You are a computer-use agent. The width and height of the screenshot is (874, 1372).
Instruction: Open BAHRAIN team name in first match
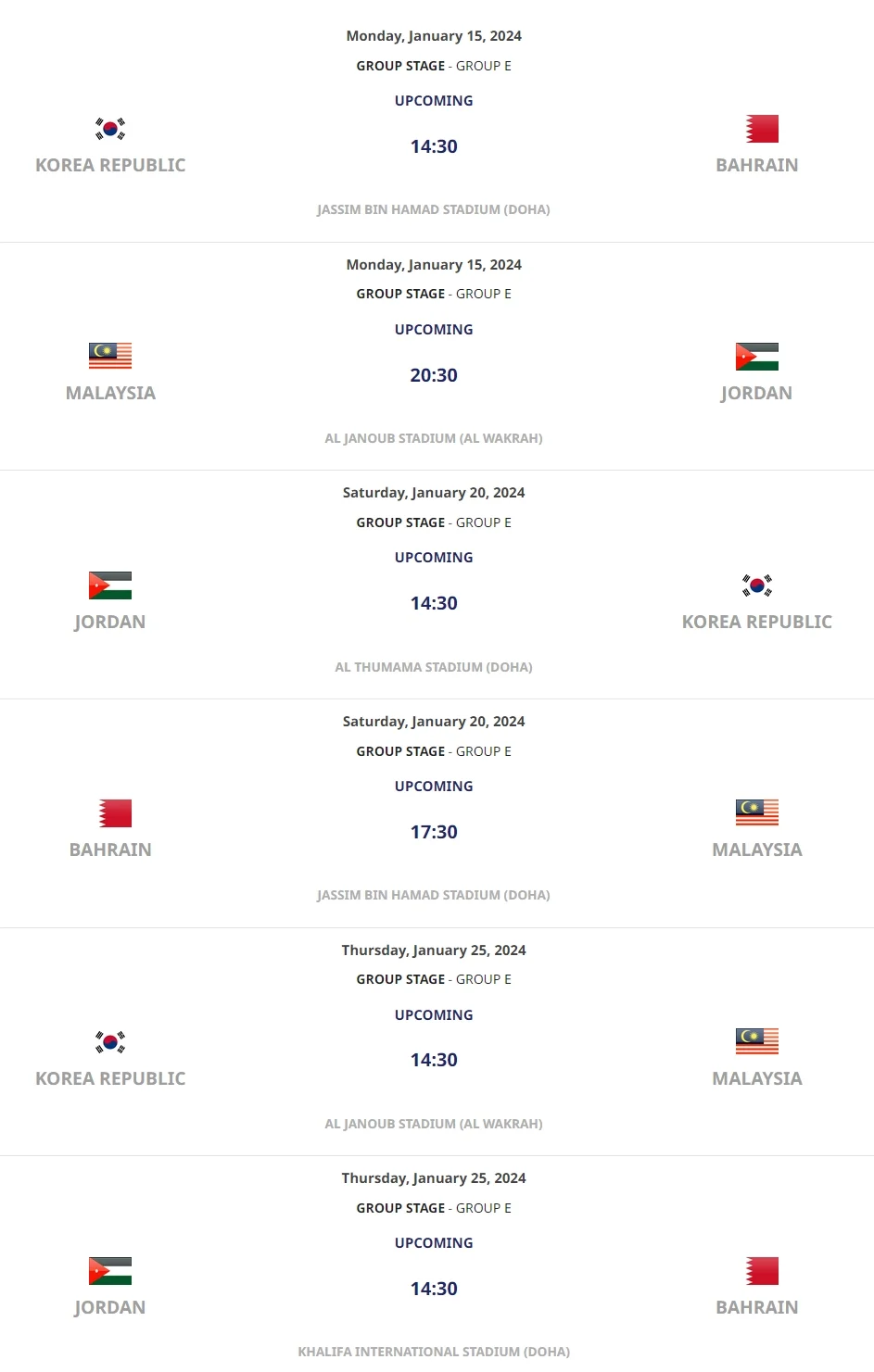pos(756,165)
